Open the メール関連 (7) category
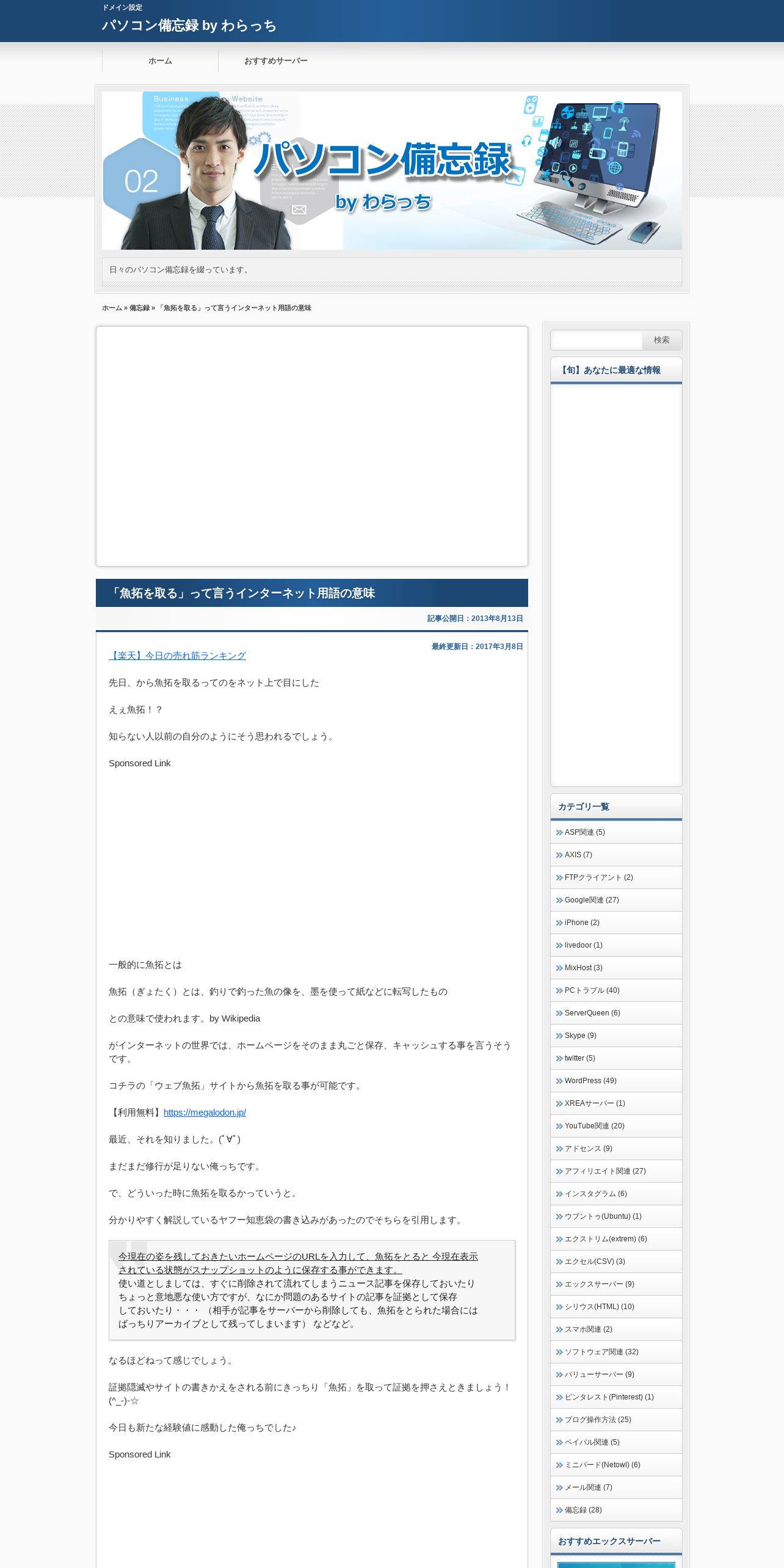The width and height of the screenshot is (784, 1568). [x=616, y=1487]
